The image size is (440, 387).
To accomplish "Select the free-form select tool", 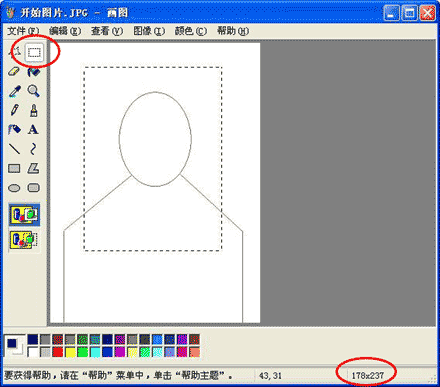I will point(15,52).
